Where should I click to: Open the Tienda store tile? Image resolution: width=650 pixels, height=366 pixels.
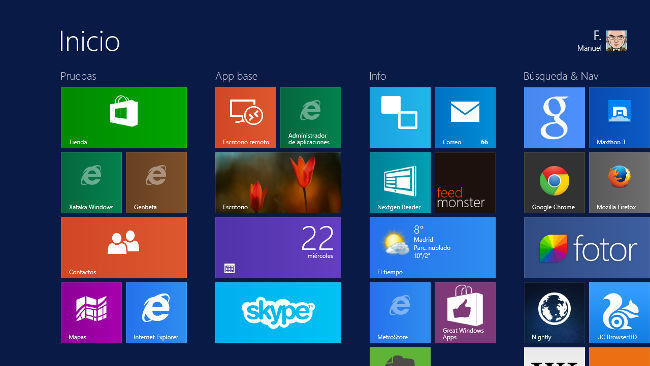(124, 117)
